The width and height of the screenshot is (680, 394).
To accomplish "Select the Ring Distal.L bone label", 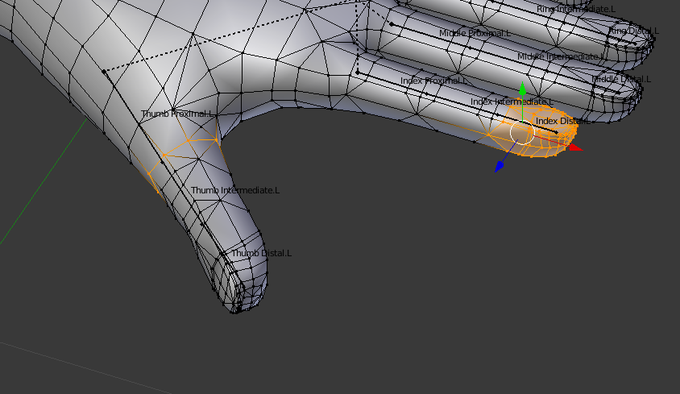I will (634, 31).
